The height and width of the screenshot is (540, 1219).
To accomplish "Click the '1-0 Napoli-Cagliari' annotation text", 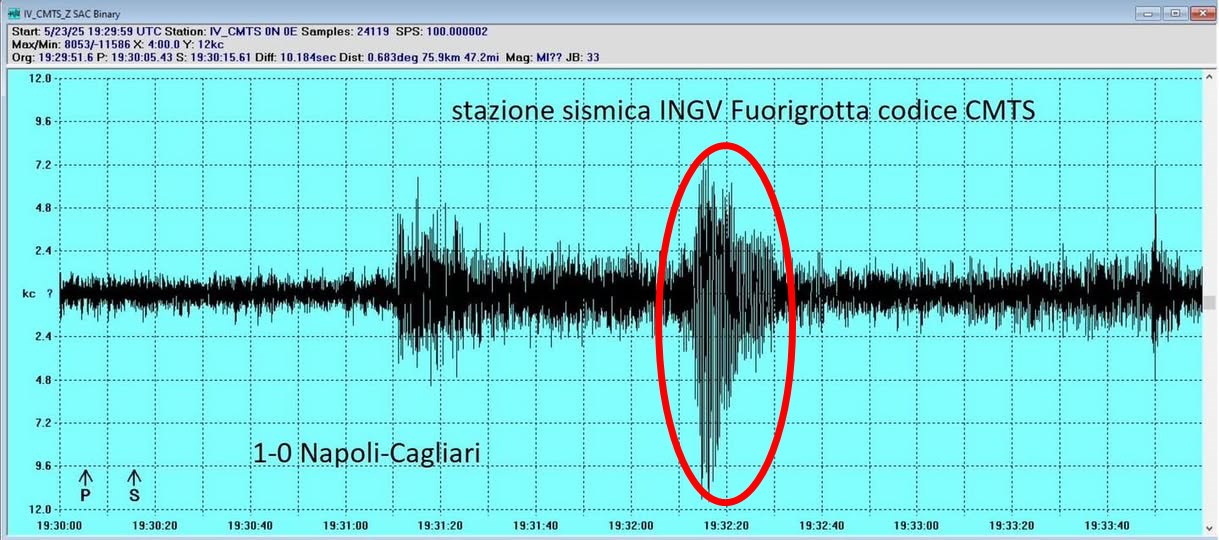I will point(366,454).
